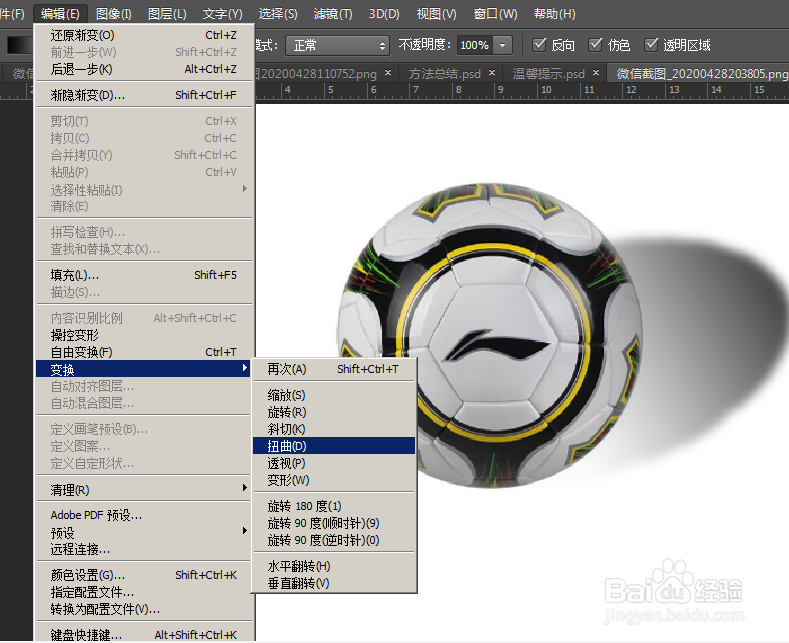Expand the opacity 100% dropdown arrow
The image size is (789, 643).
coord(502,45)
